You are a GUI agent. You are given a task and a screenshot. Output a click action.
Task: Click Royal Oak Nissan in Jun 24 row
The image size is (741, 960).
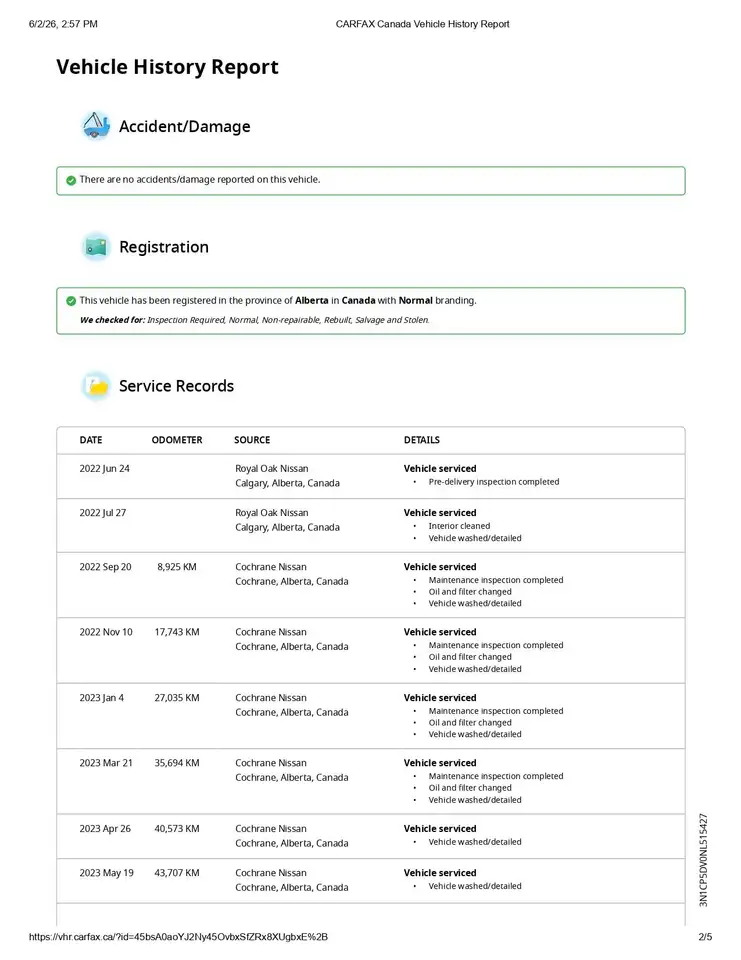[x=271, y=468]
